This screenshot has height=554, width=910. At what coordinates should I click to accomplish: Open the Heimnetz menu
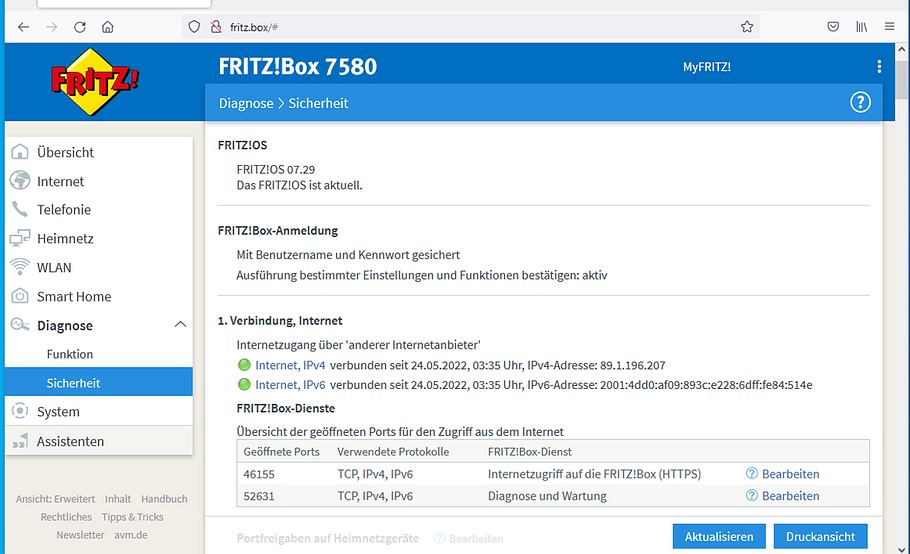[66, 239]
